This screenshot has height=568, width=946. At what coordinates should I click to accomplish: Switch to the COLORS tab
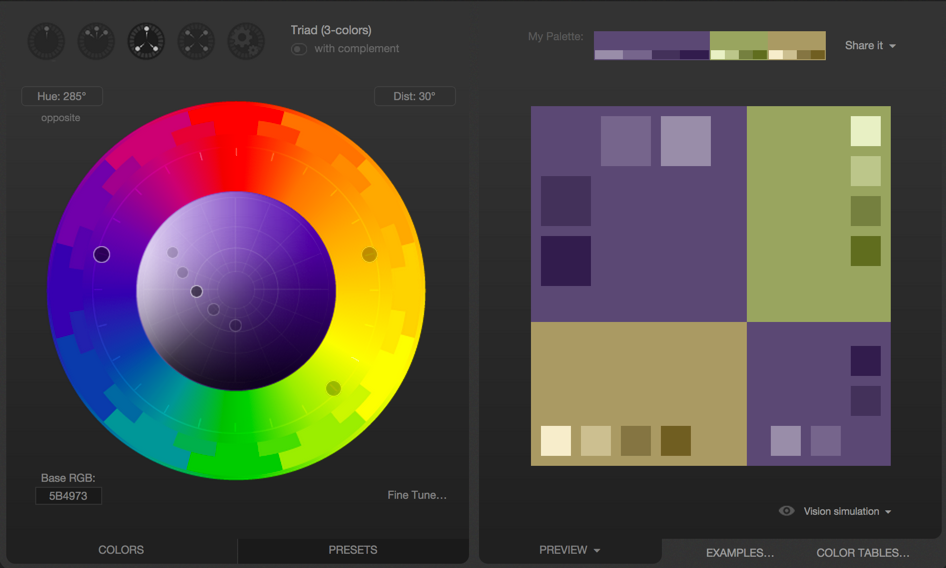pyautogui.click(x=121, y=550)
